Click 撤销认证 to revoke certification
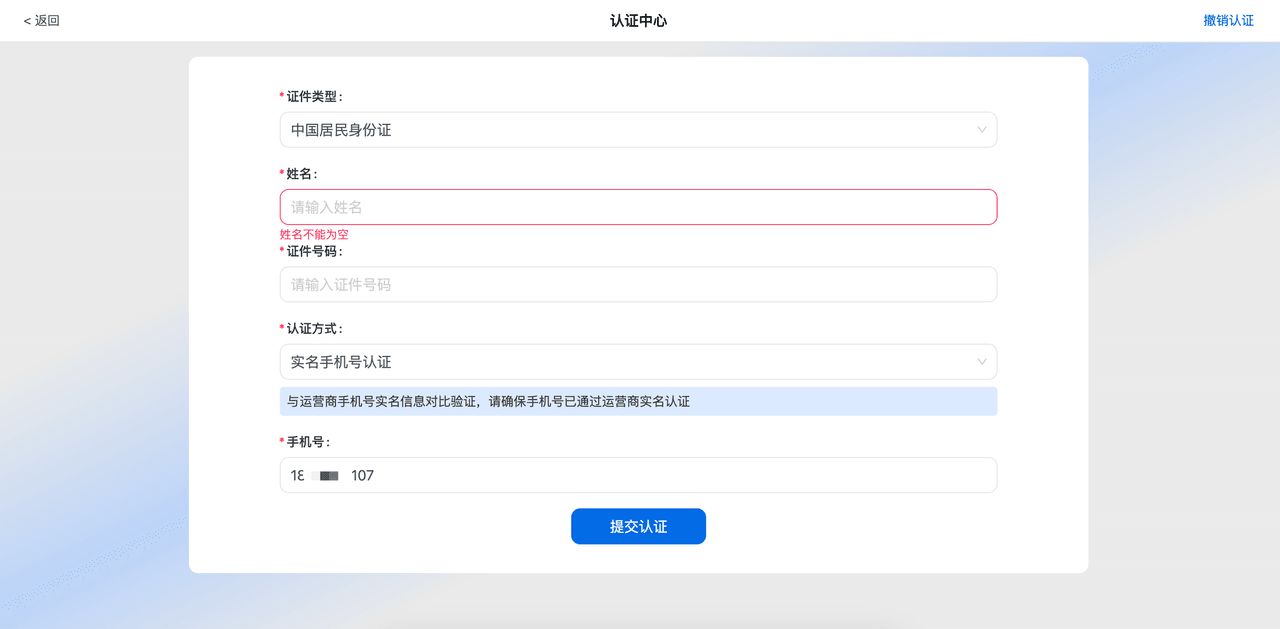The height and width of the screenshot is (629, 1280). [1228, 20]
